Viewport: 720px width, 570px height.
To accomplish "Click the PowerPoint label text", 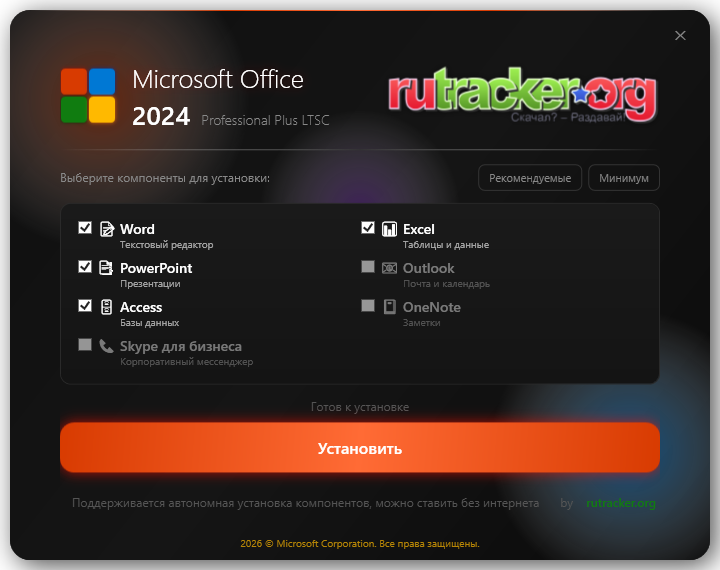I will tap(156, 268).
